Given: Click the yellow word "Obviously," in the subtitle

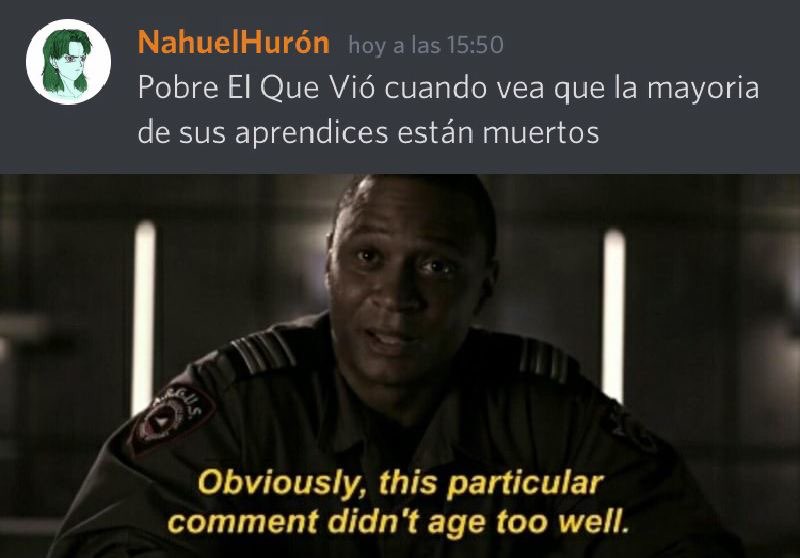Looking at the screenshot, I should (x=279, y=484).
